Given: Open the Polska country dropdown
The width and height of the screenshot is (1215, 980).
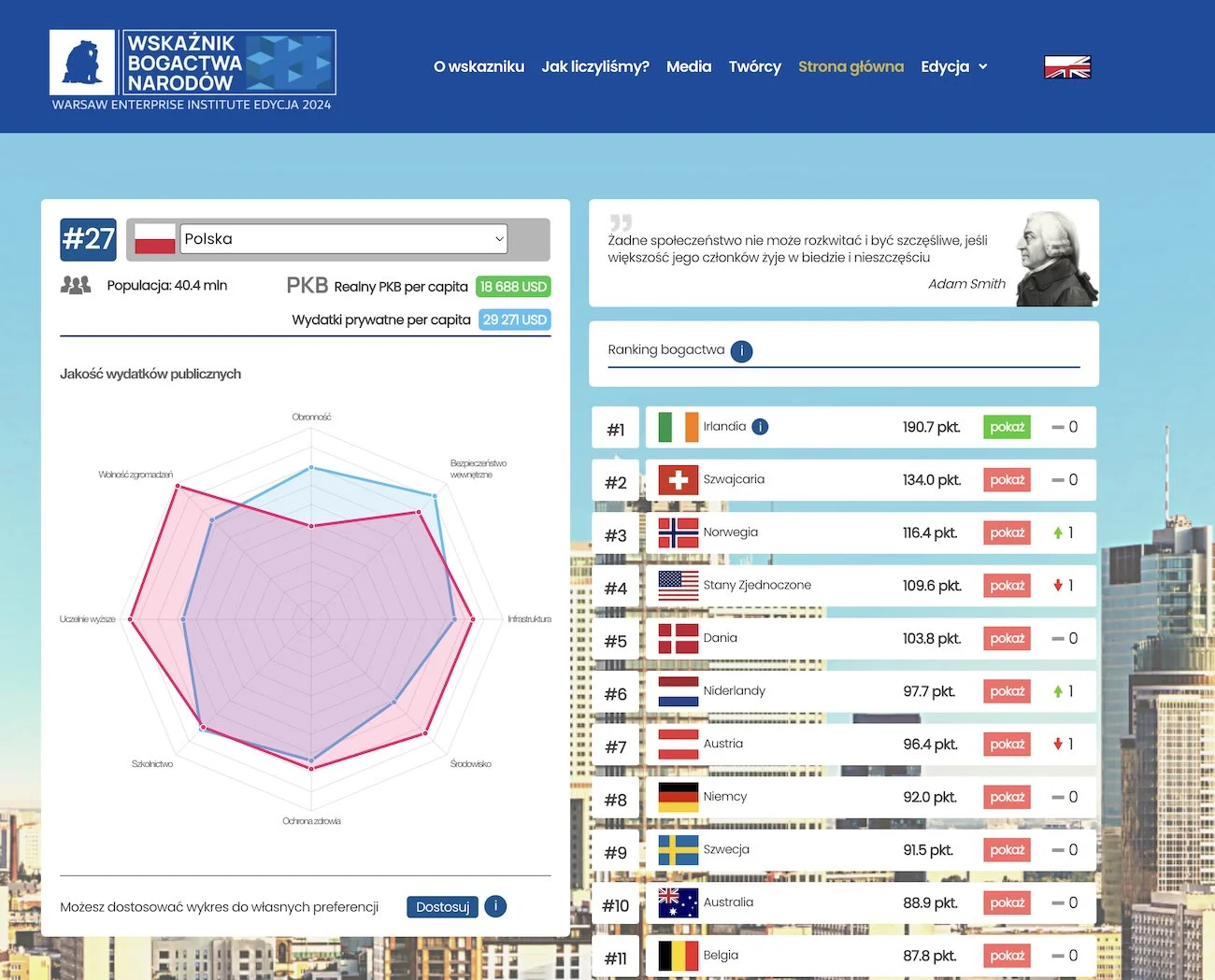Looking at the screenshot, I should 343,239.
